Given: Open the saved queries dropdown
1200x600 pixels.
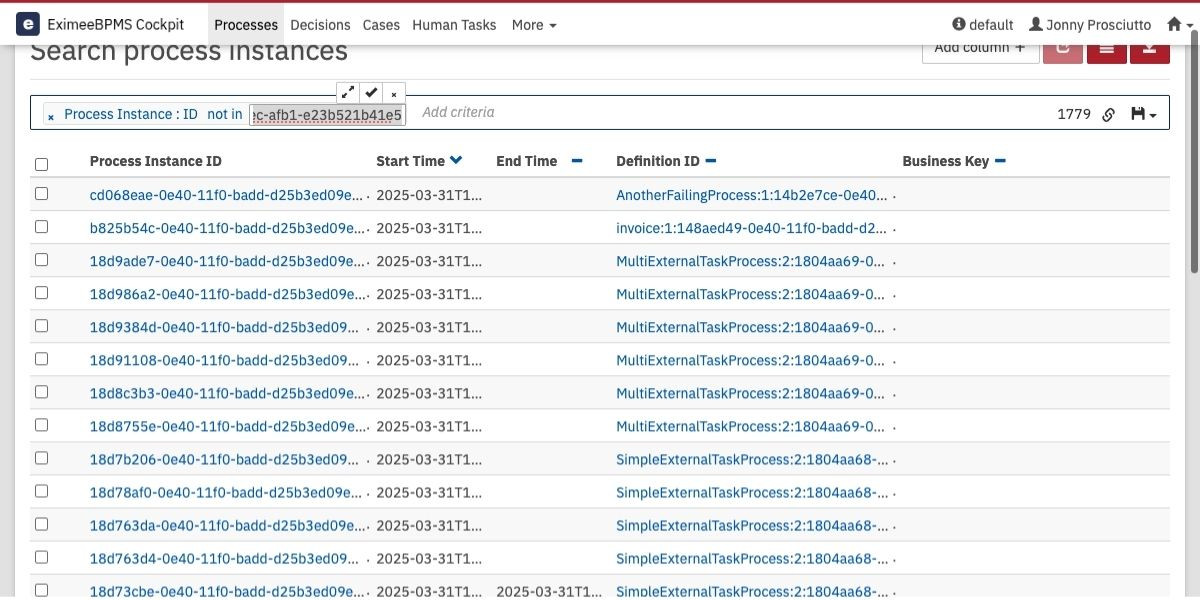Looking at the screenshot, I should click(x=1143, y=115).
